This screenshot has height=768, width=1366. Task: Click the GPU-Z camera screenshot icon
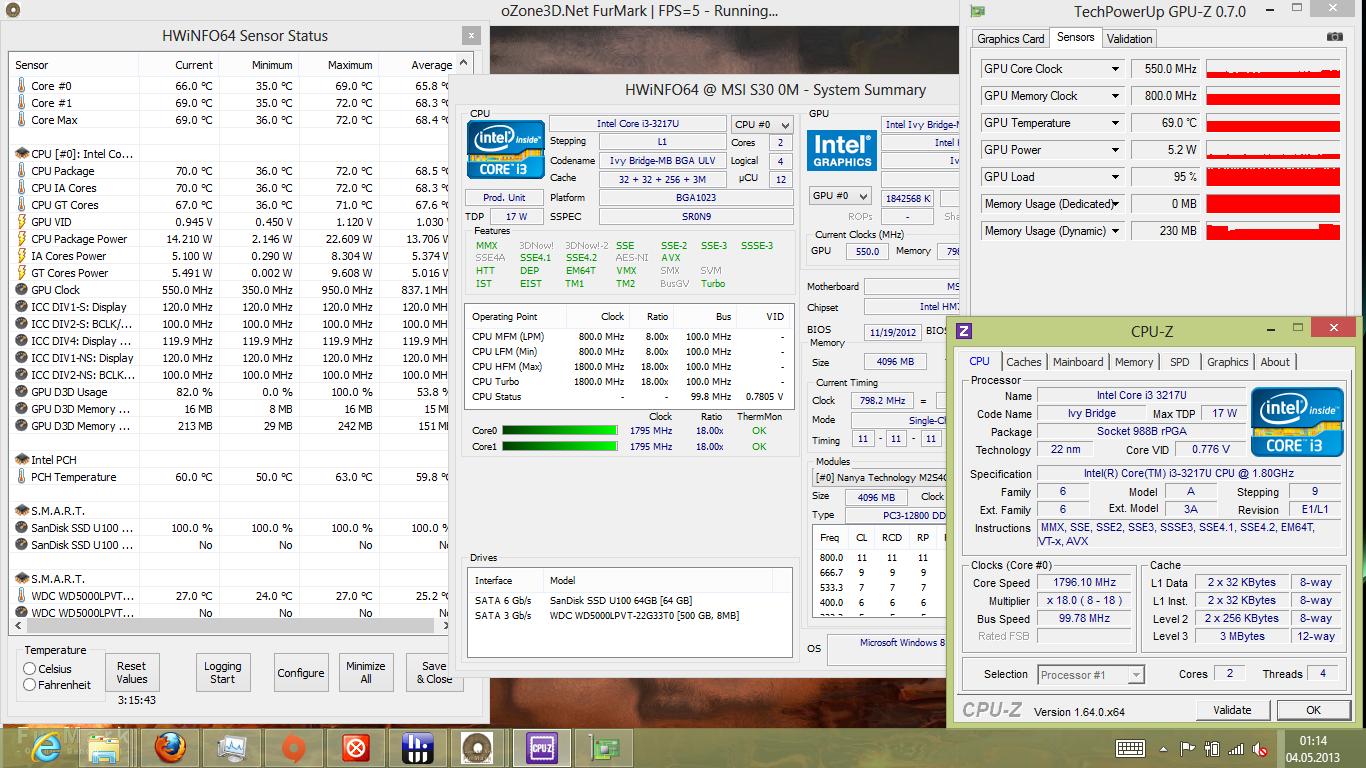click(x=1335, y=37)
